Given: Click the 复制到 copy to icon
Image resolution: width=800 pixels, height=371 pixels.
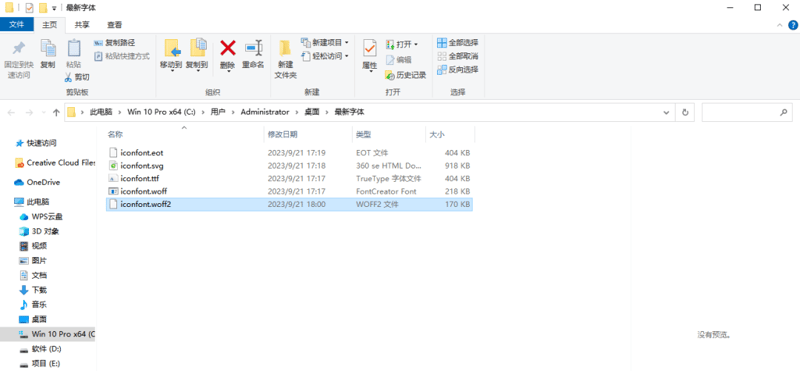Looking at the screenshot, I should [197, 48].
